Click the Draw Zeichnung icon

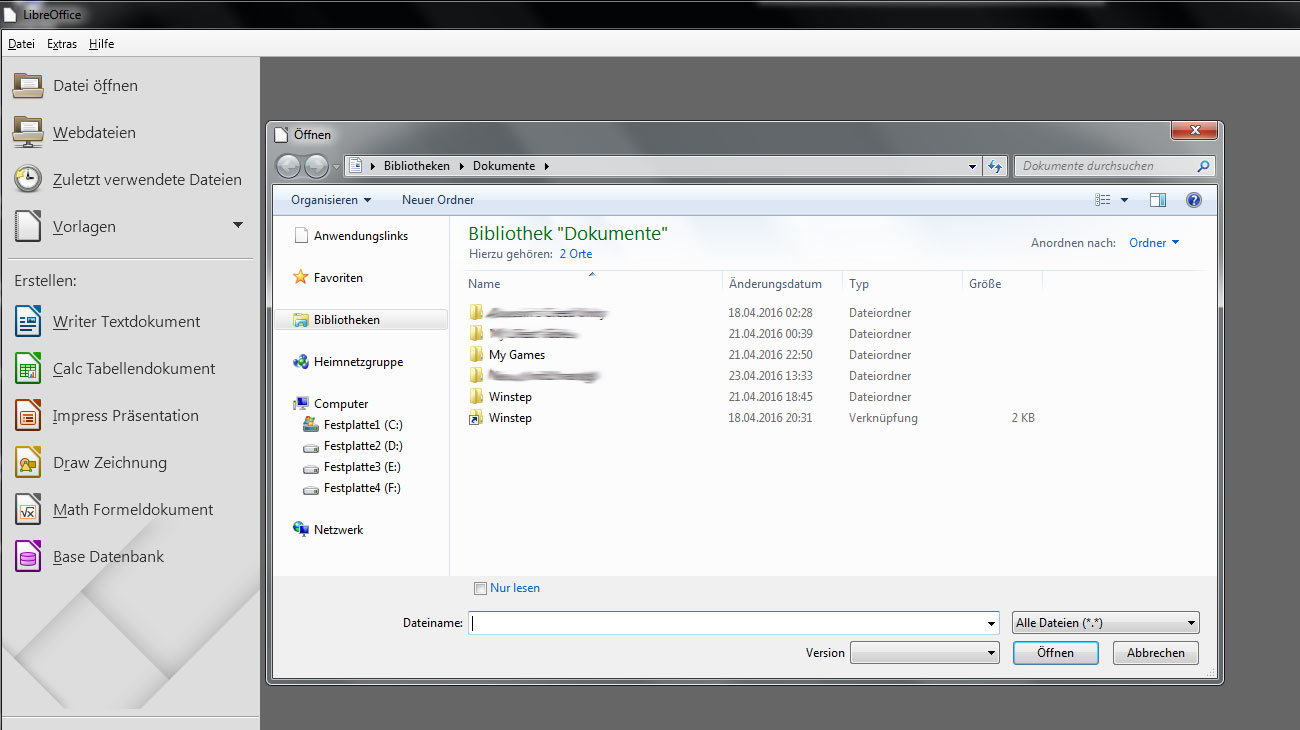pyautogui.click(x=27, y=462)
